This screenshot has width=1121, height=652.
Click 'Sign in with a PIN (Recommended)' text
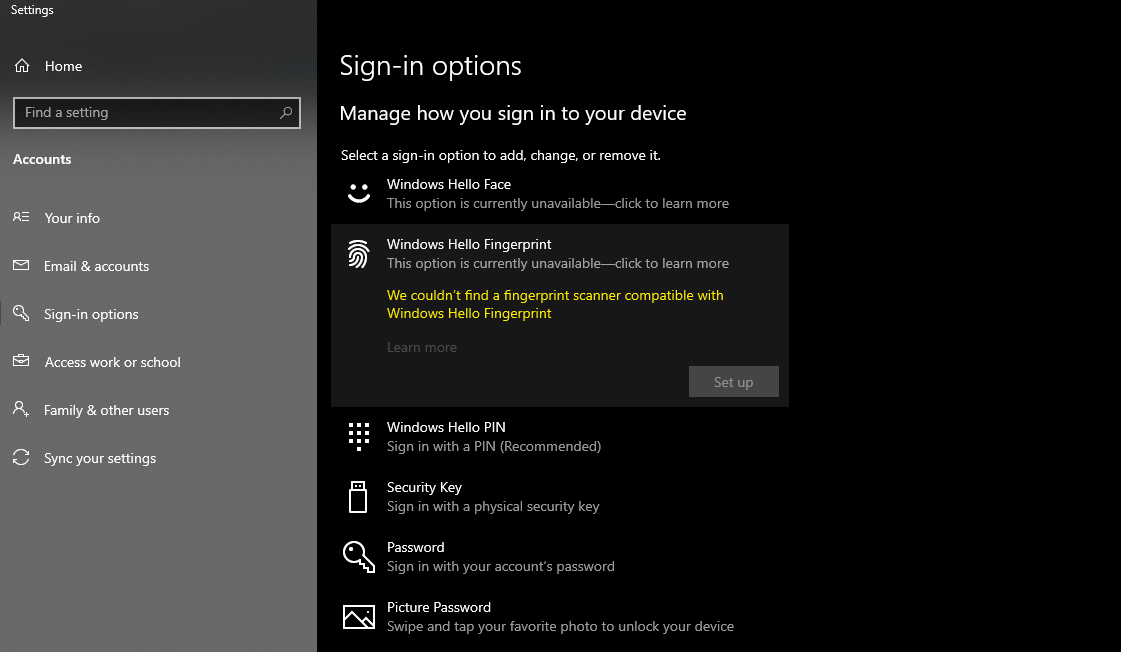[494, 446]
